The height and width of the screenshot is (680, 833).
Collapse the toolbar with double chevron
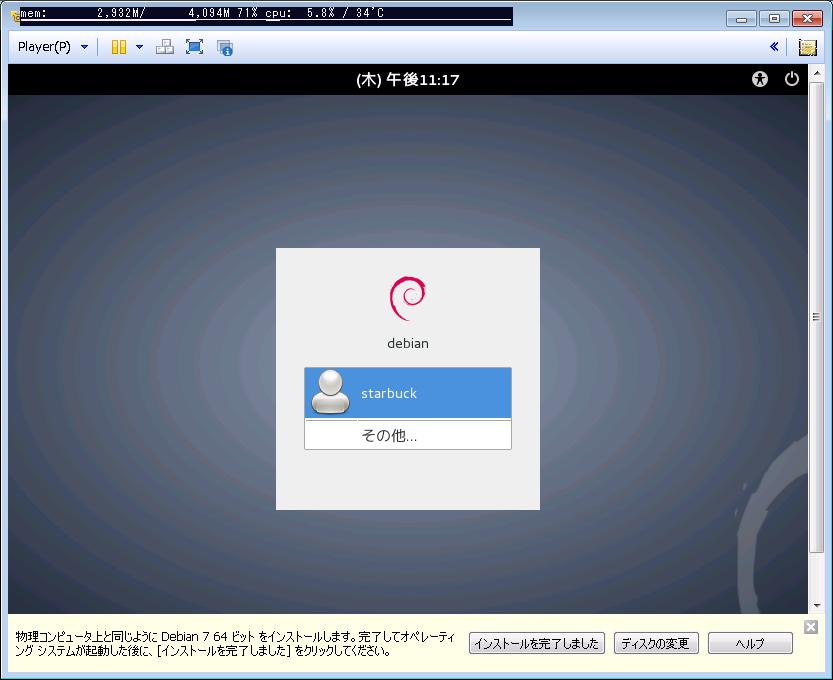tap(774, 47)
